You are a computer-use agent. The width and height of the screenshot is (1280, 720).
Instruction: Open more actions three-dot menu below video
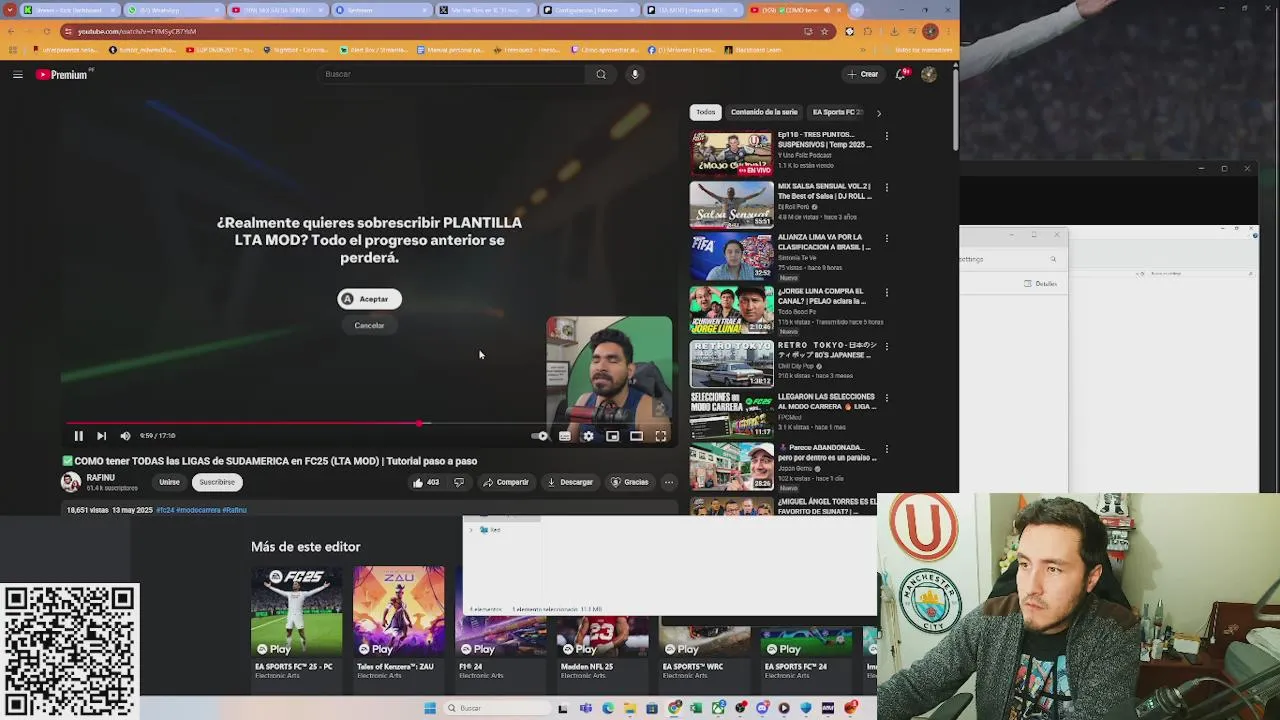tap(669, 482)
